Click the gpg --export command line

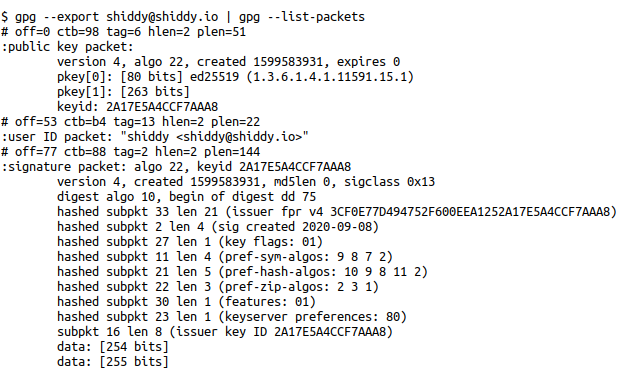[x=183, y=17]
